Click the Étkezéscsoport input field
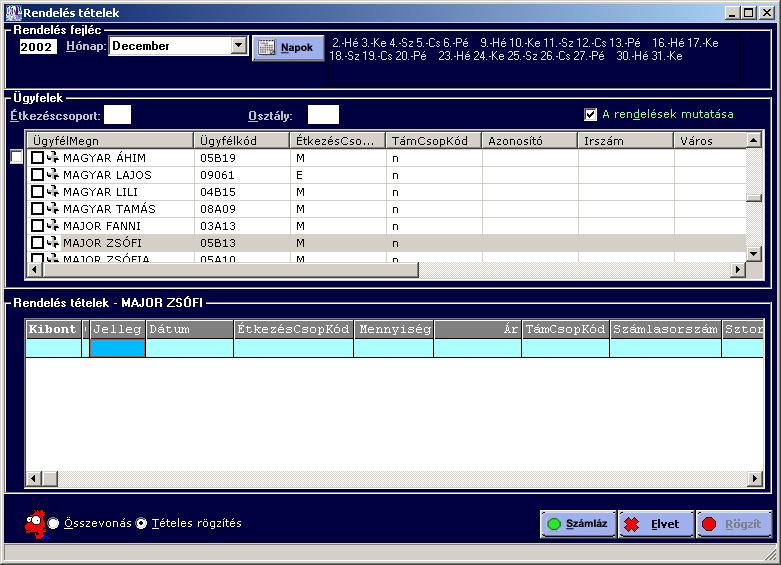The height and width of the screenshot is (565, 781). [118, 115]
